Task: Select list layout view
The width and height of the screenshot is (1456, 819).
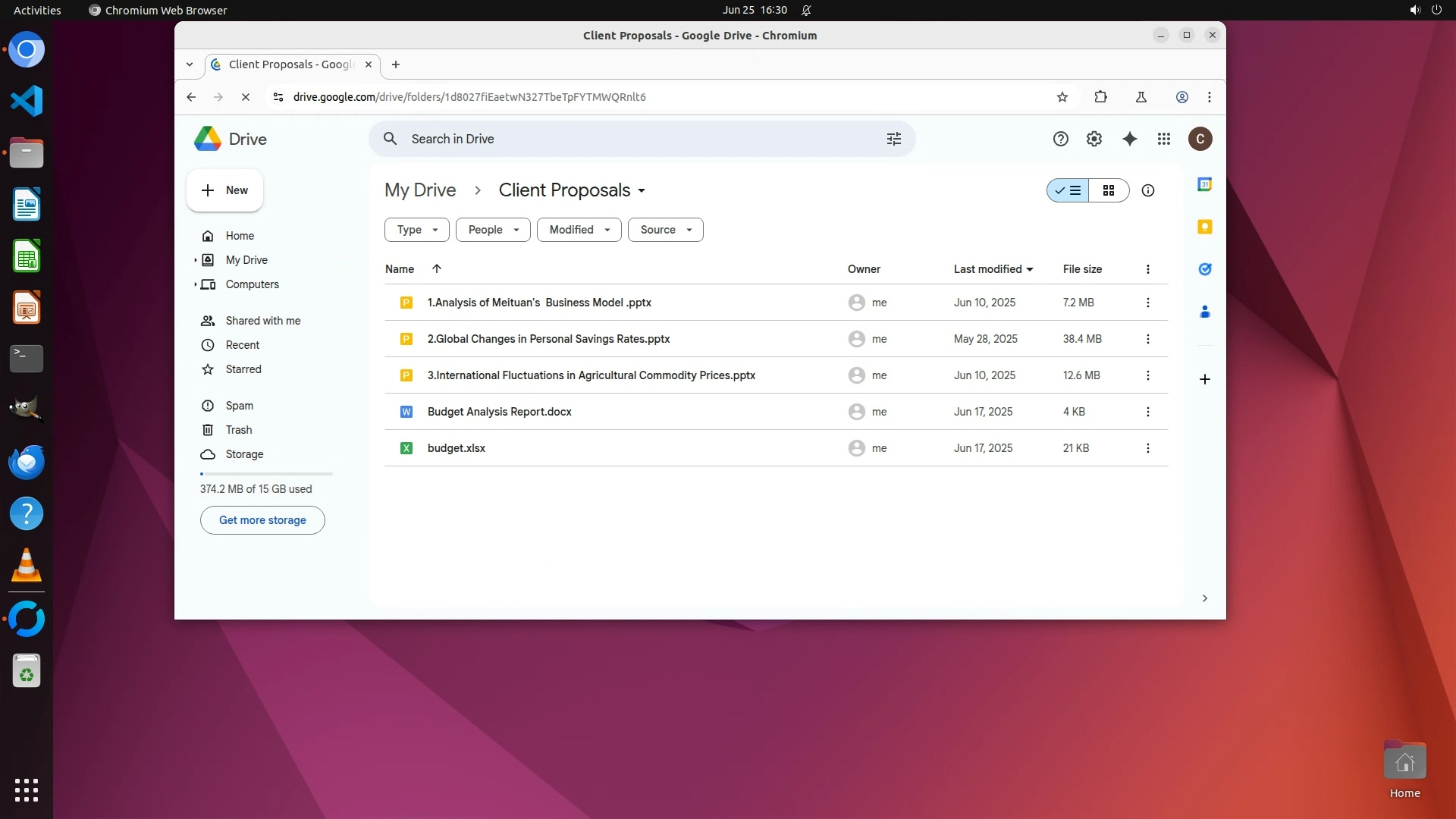Action: click(1068, 190)
